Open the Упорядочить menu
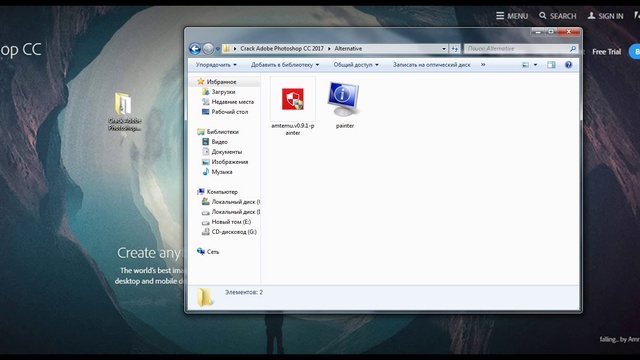Viewport: 640px width, 360px height. [x=216, y=64]
